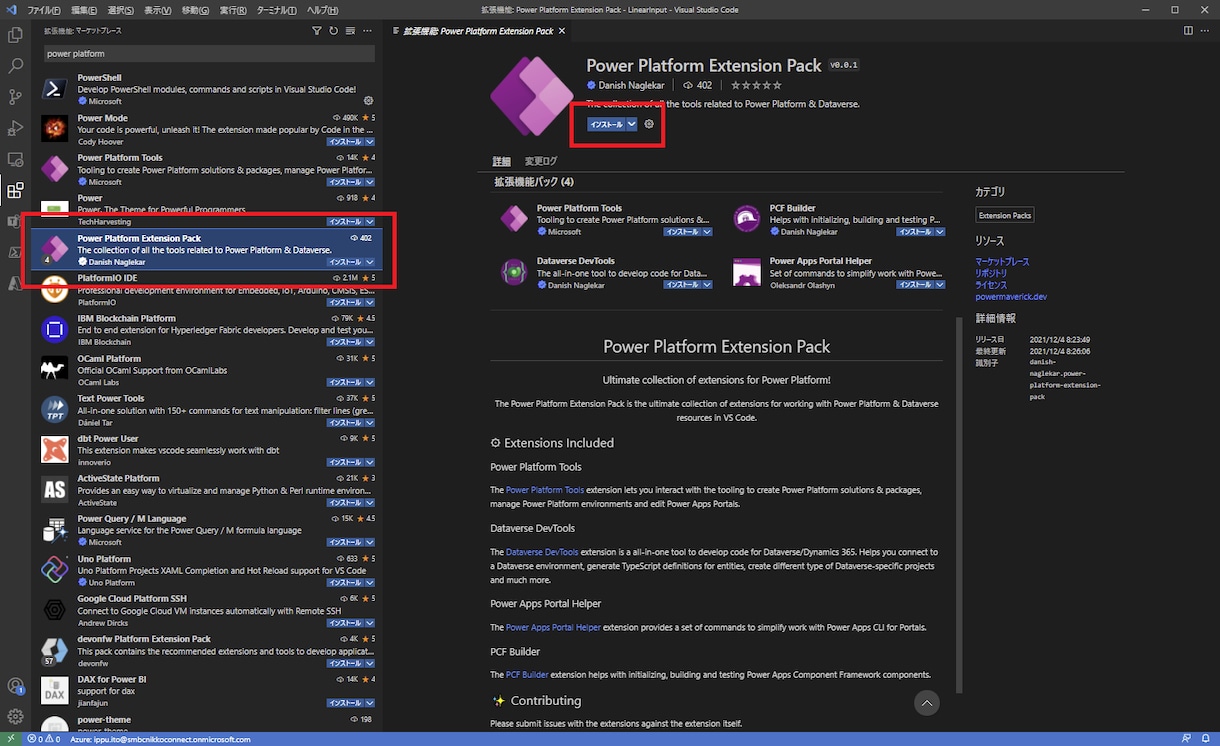Open the install dropdown for PlatformIO IDE

(370, 302)
